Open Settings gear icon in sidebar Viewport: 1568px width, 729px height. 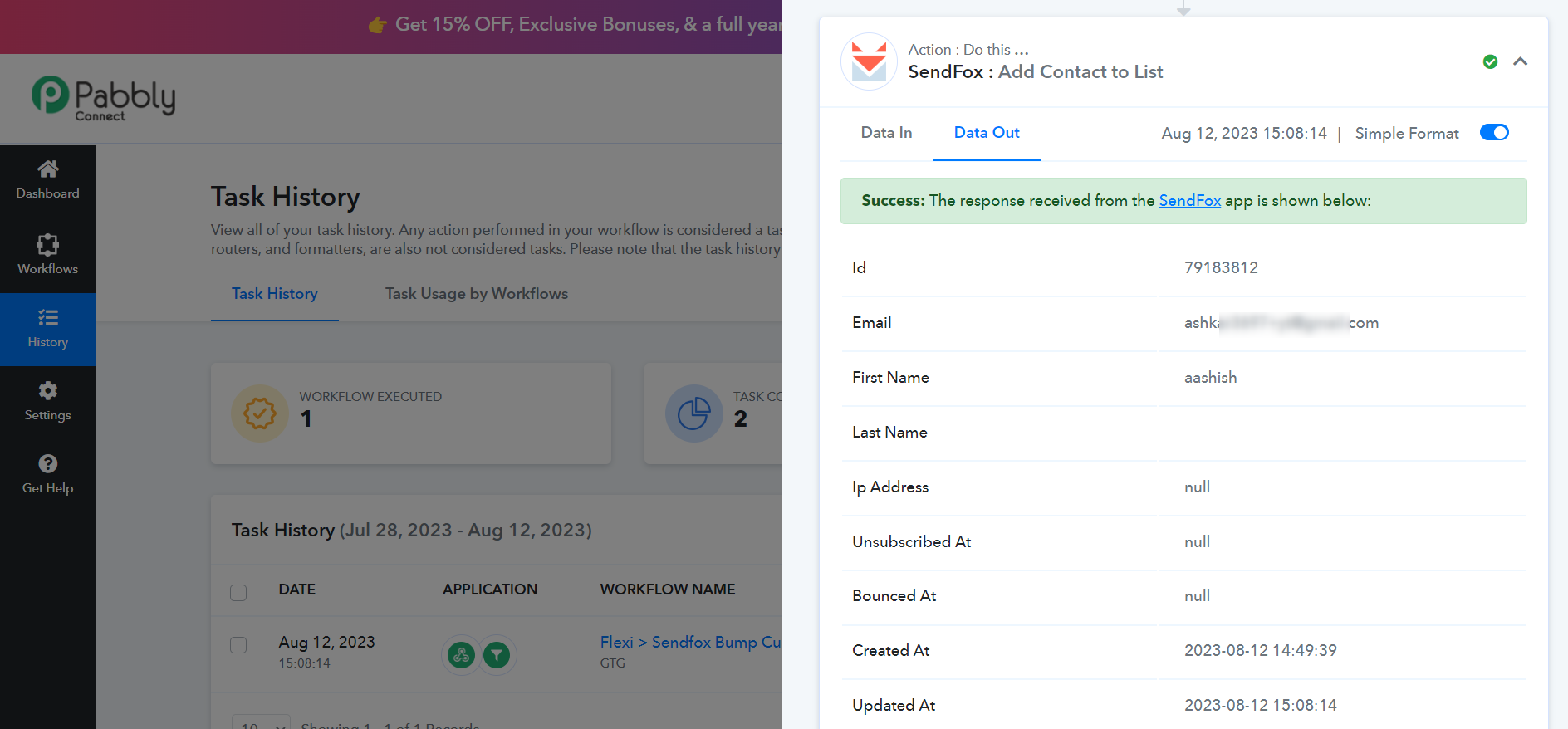pos(47,390)
